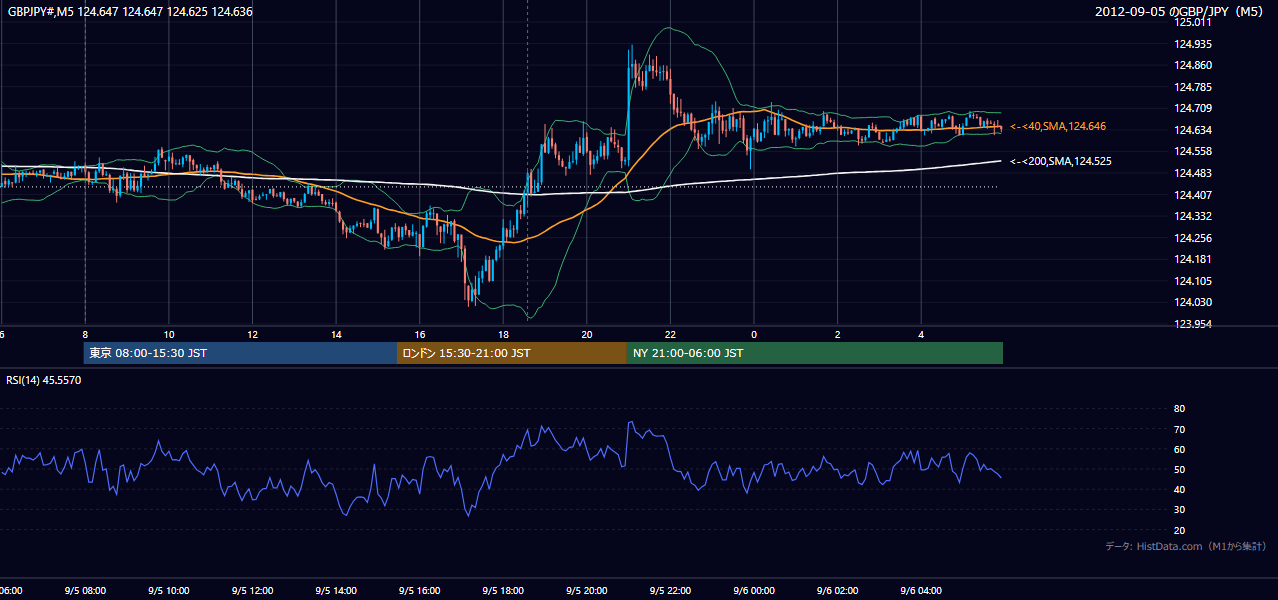Click the RSI 70 level label
The width and height of the screenshot is (1278, 600).
pyautogui.click(x=1179, y=429)
